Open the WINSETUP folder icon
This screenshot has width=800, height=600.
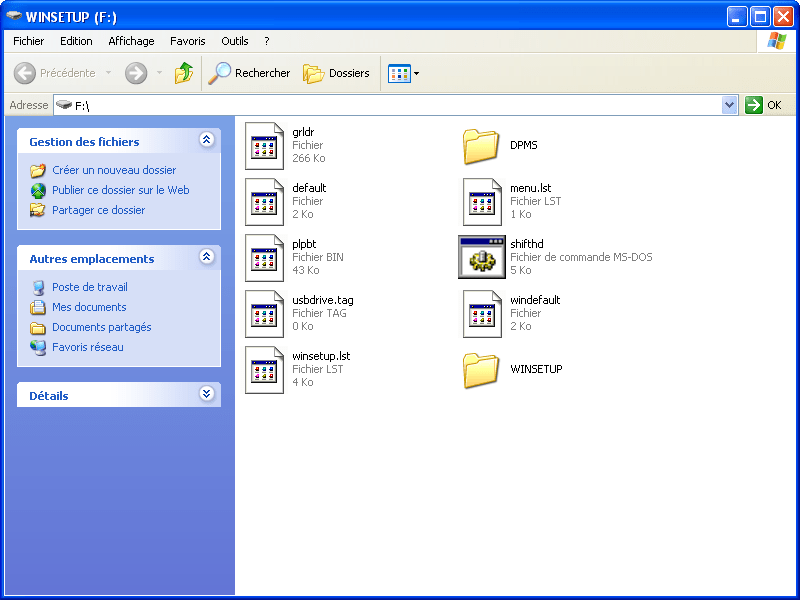(481, 370)
